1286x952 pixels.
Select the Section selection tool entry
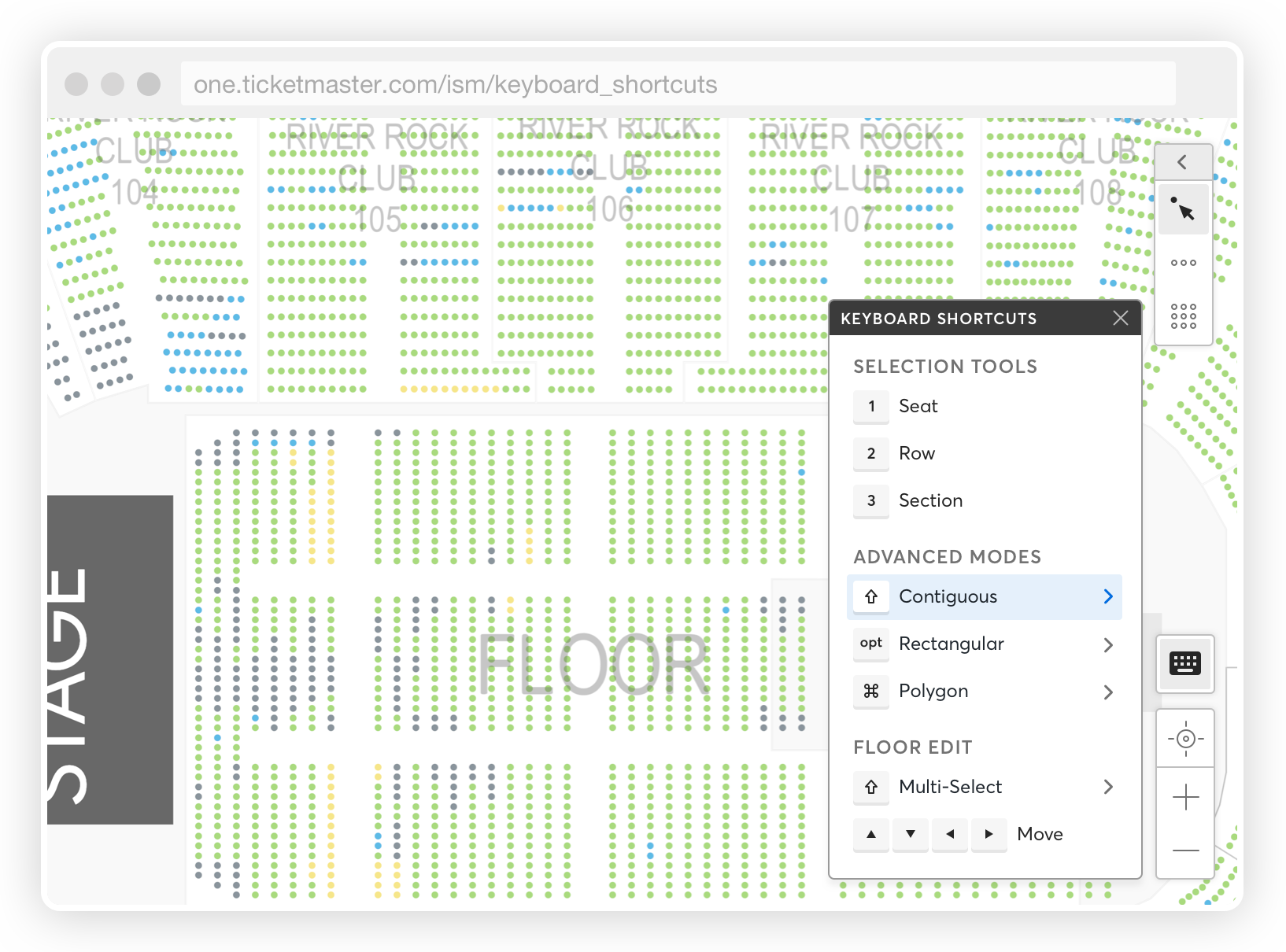click(930, 500)
